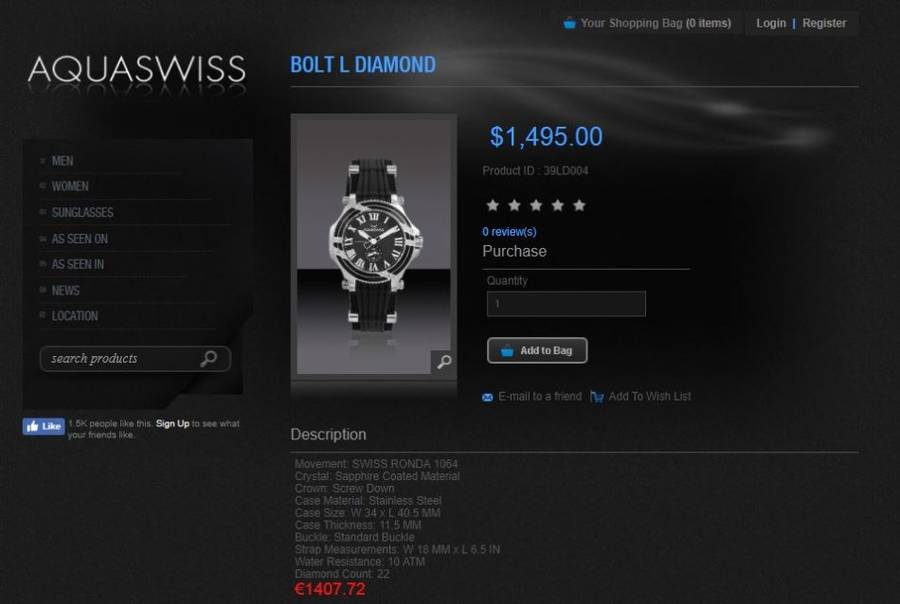Rate the product with the fifth star
The image size is (900, 604).
[x=579, y=205]
